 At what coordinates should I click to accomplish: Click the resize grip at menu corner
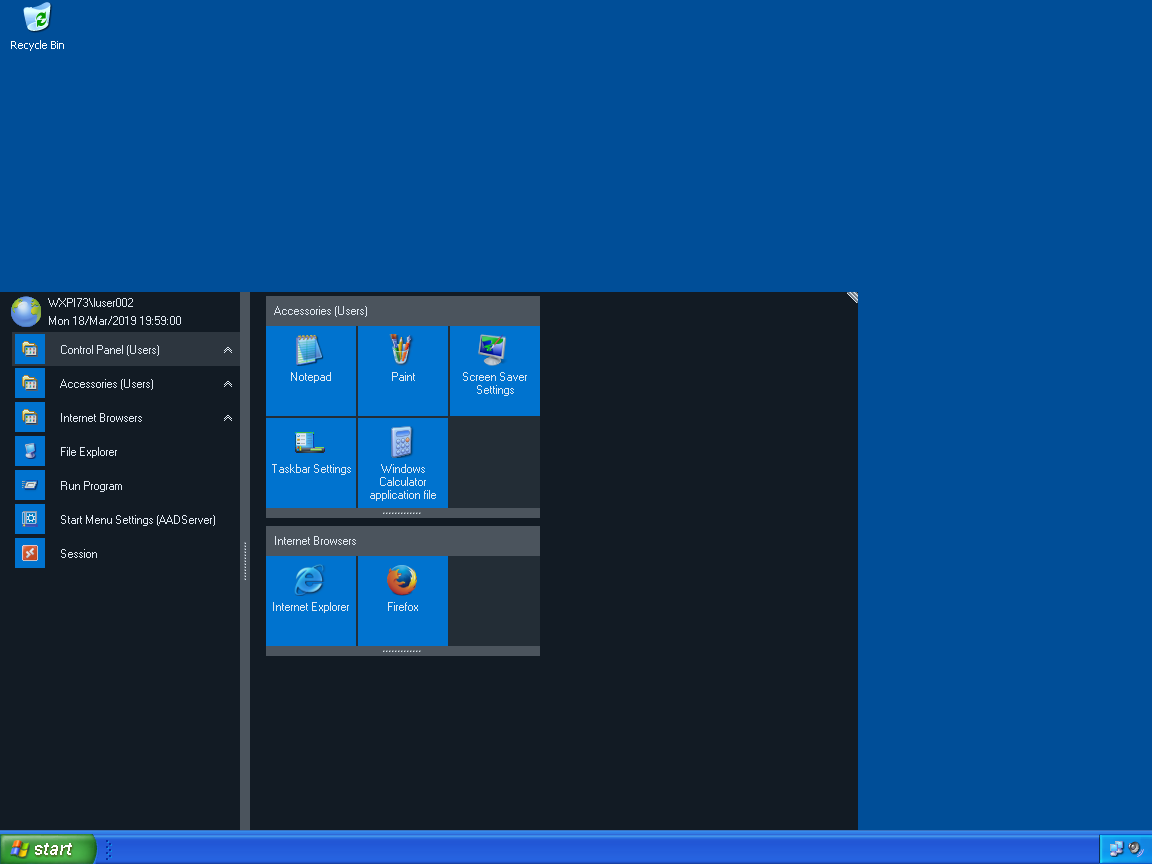(x=852, y=297)
